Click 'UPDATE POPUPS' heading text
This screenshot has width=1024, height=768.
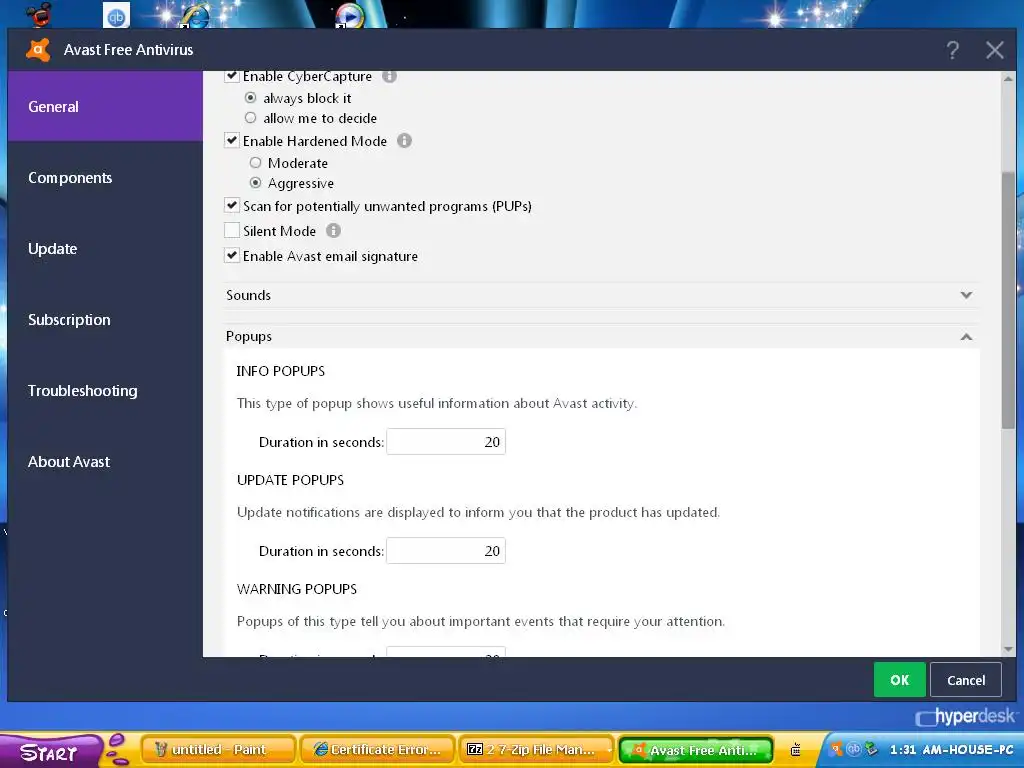click(x=291, y=480)
